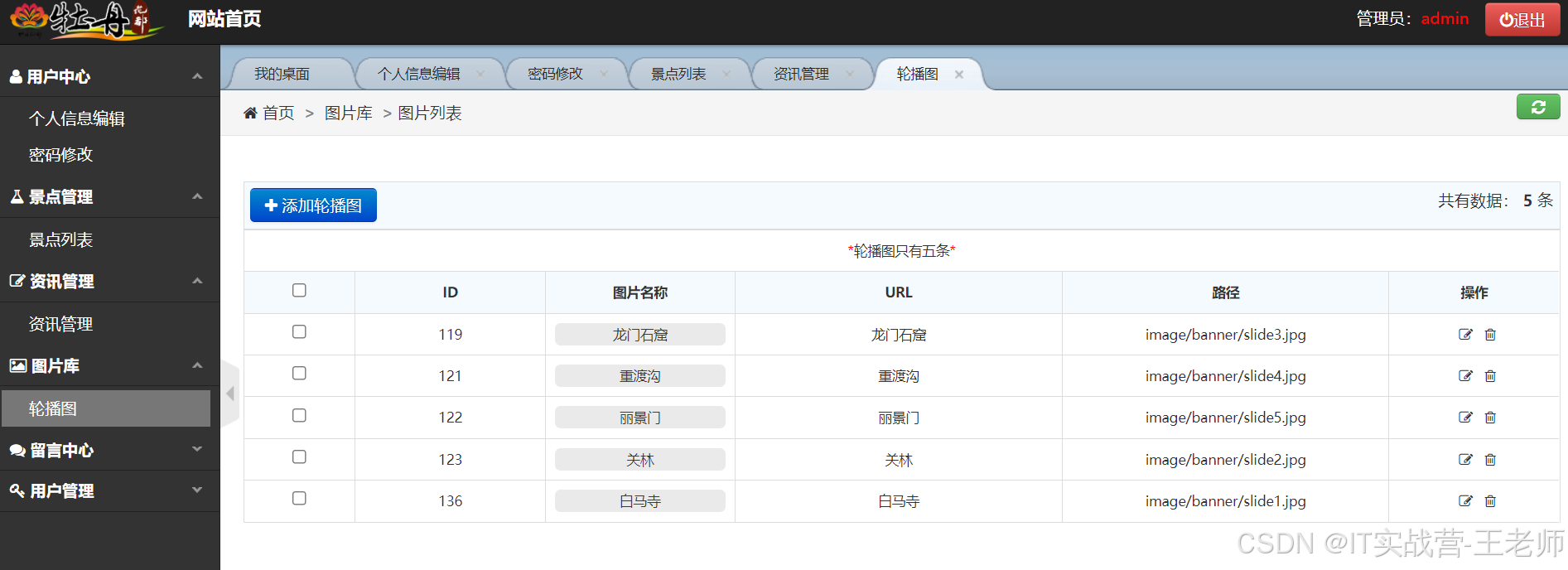The height and width of the screenshot is (570, 1568).
Task: Click the URL column header
Action: click(899, 292)
